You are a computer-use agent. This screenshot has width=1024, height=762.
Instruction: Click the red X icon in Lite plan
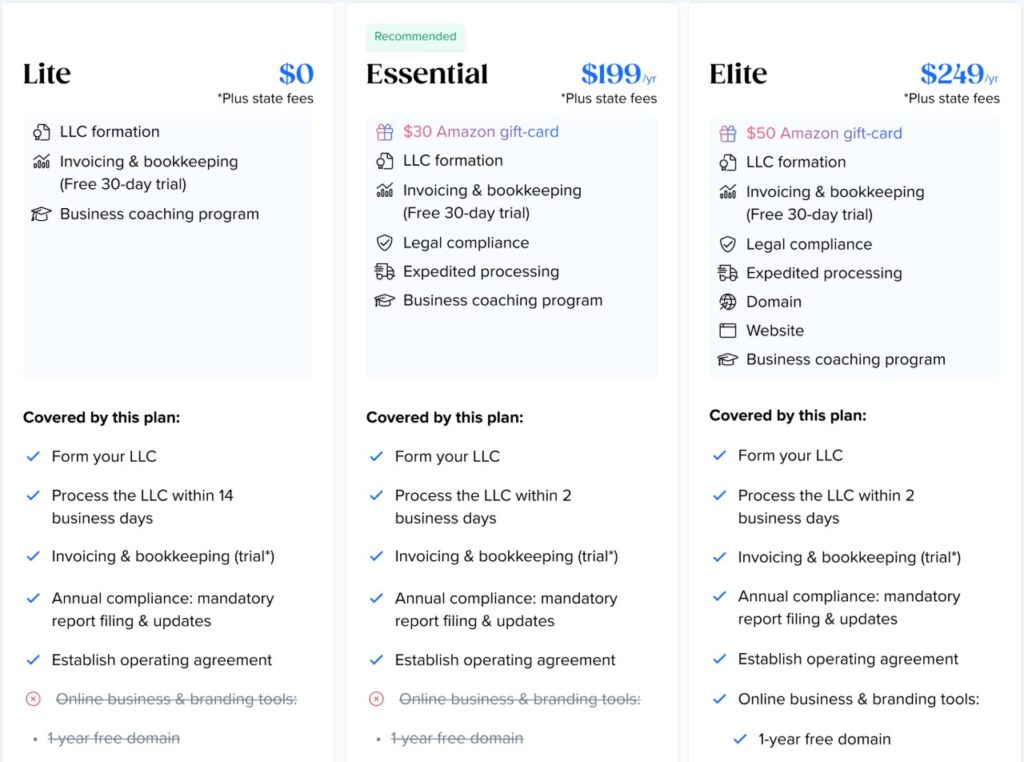[x=33, y=699]
